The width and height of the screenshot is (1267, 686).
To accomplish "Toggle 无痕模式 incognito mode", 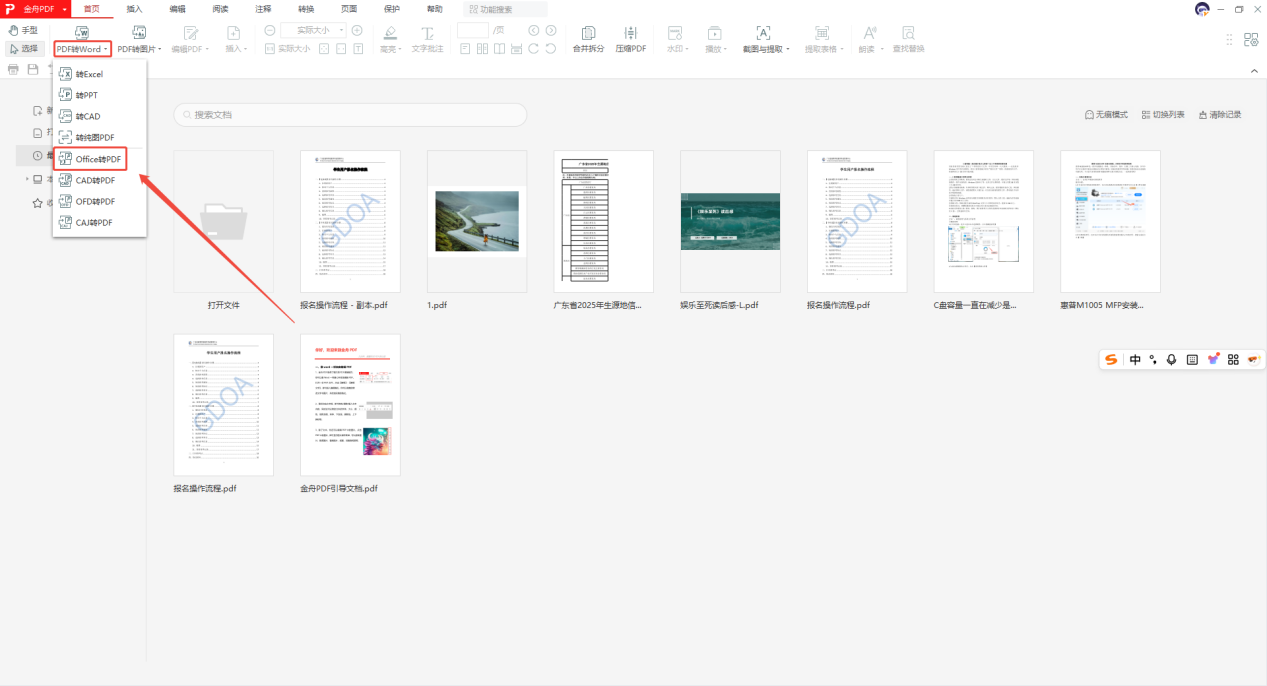I will coord(1106,115).
